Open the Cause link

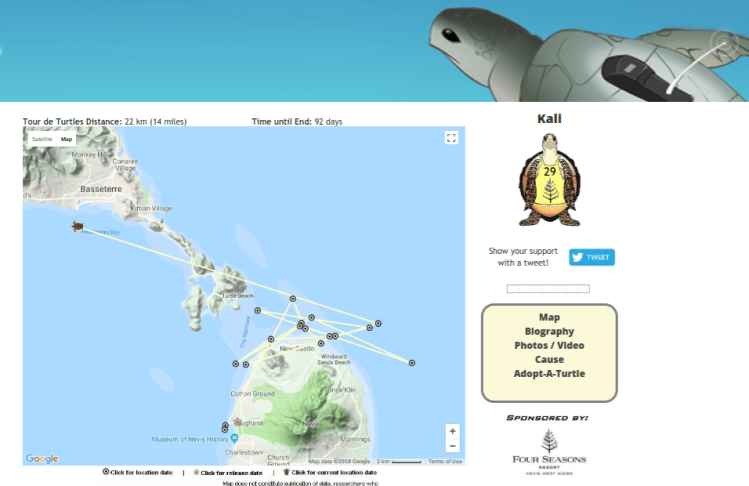(549, 359)
